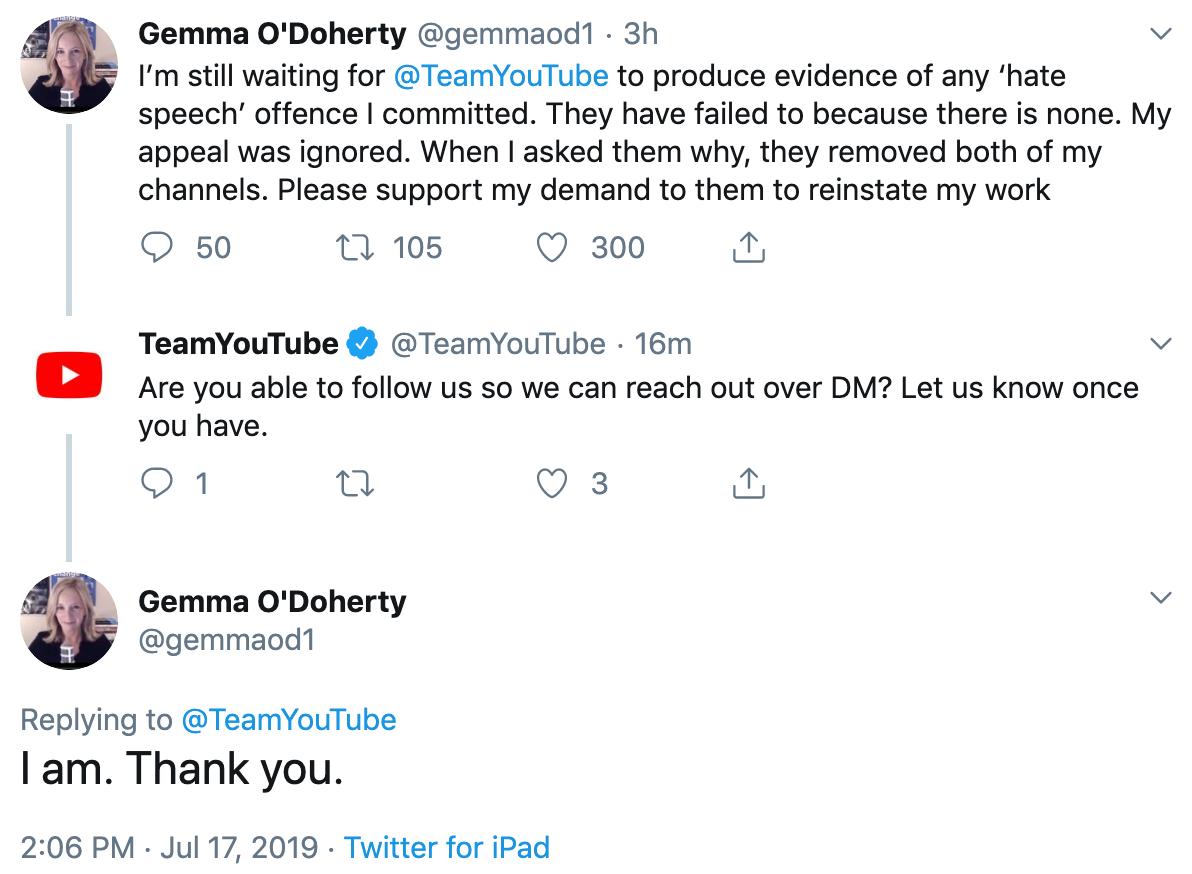Reply to Gemma O'Doherty's first tweet
This screenshot has width=1192, height=874.
coord(155,248)
